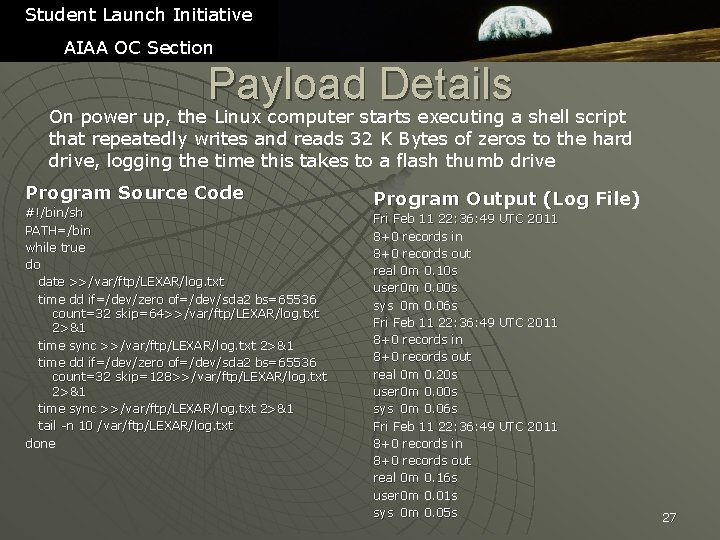
Task: Click the 'real 0m 0.20s' log entry
Action: point(415,375)
